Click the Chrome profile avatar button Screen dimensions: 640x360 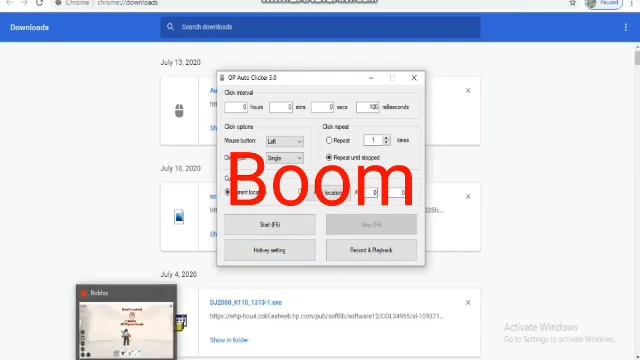604,3
